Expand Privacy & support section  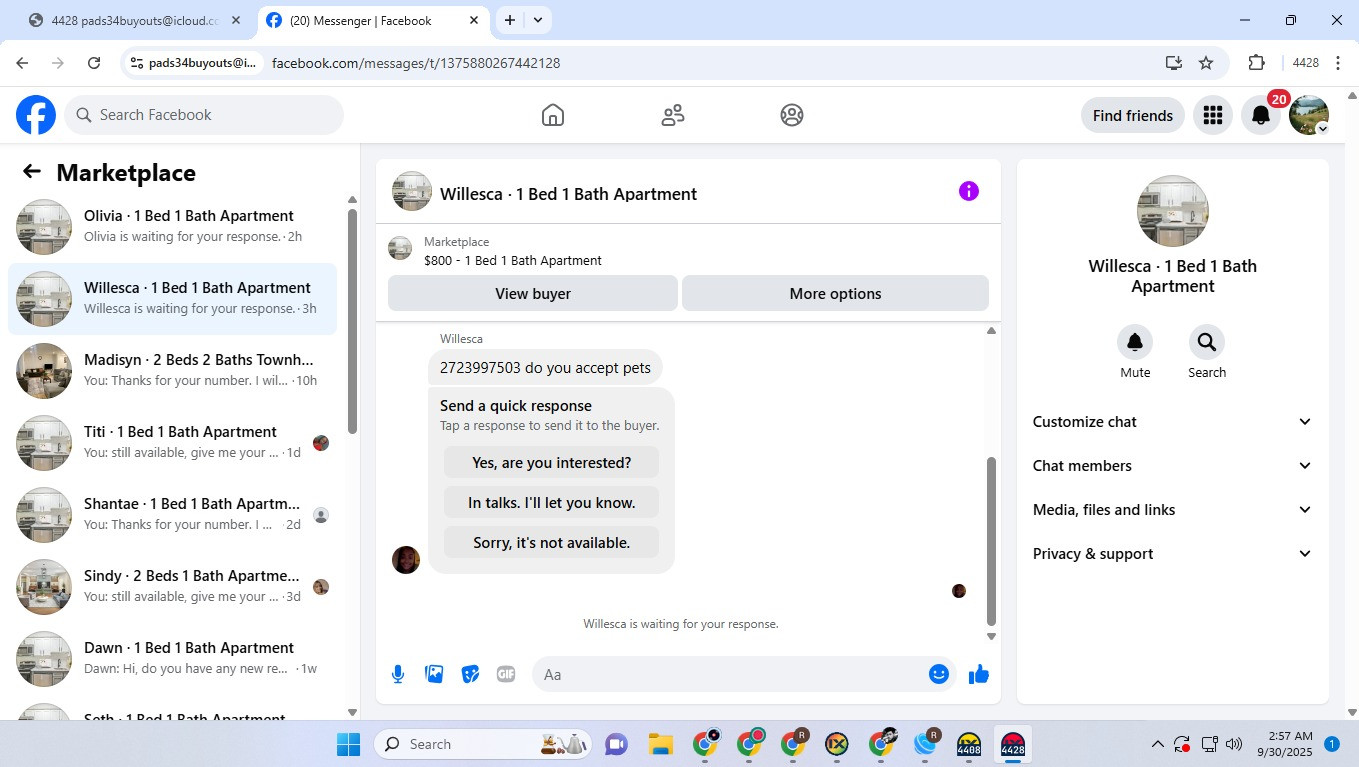point(1173,554)
